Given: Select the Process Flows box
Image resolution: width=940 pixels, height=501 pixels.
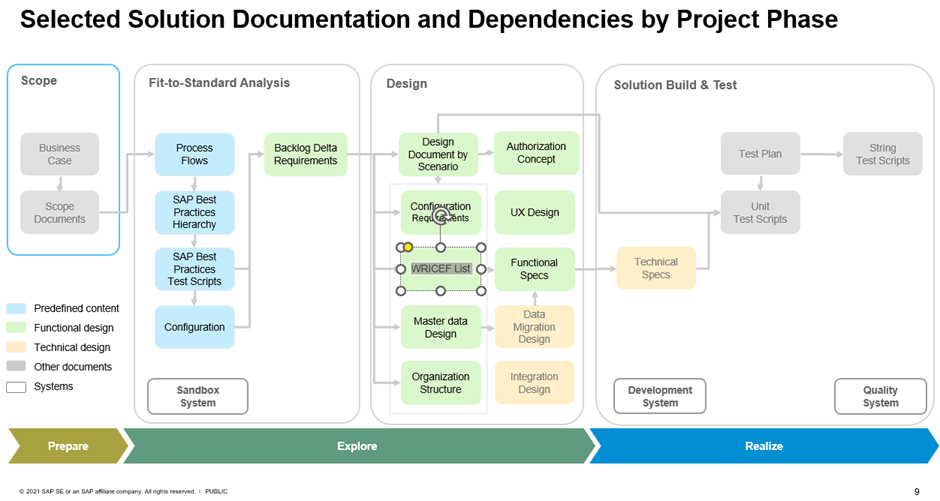Looking at the screenshot, I should [194, 154].
